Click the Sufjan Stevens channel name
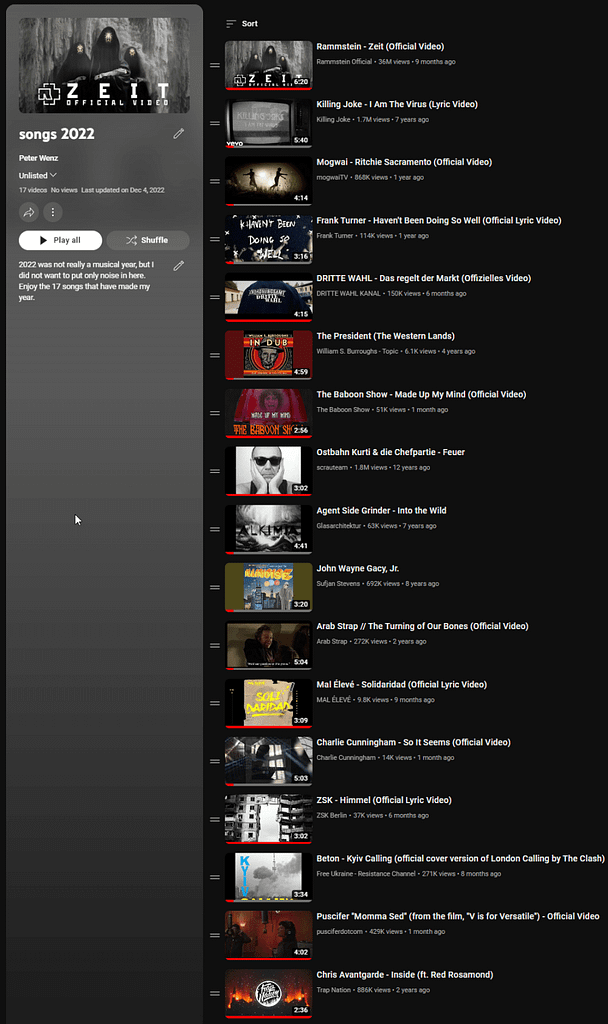Viewport: 608px width, 1024px height. pyautogui.click(x=338, y=584)
